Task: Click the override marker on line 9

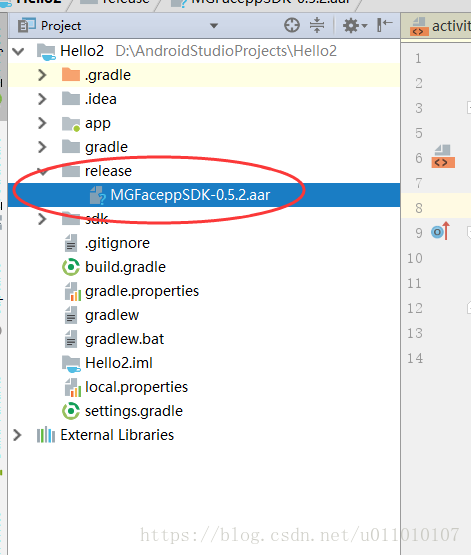Action: 441,231
